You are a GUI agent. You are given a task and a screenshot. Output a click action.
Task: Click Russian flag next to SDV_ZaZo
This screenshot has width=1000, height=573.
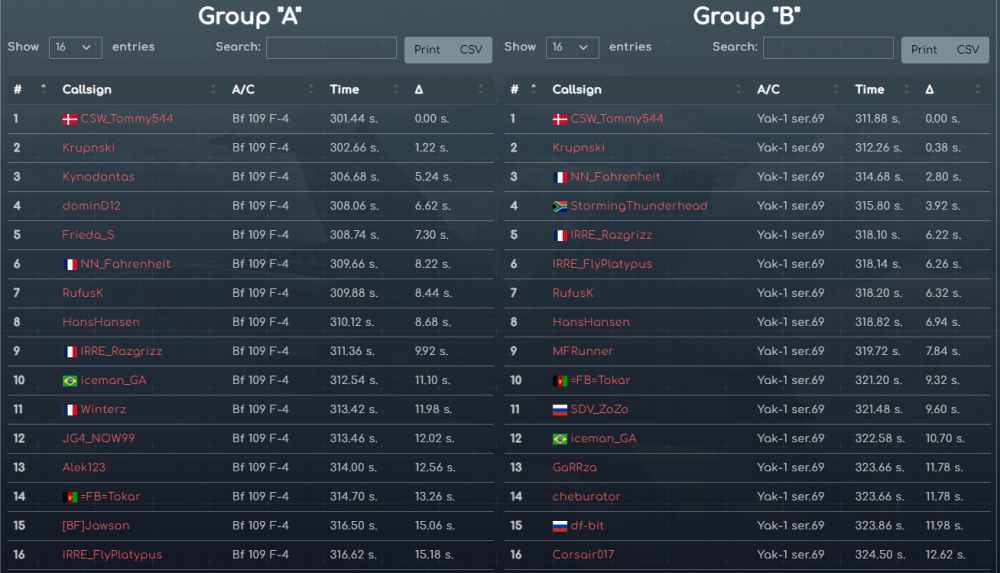point(560,410)
